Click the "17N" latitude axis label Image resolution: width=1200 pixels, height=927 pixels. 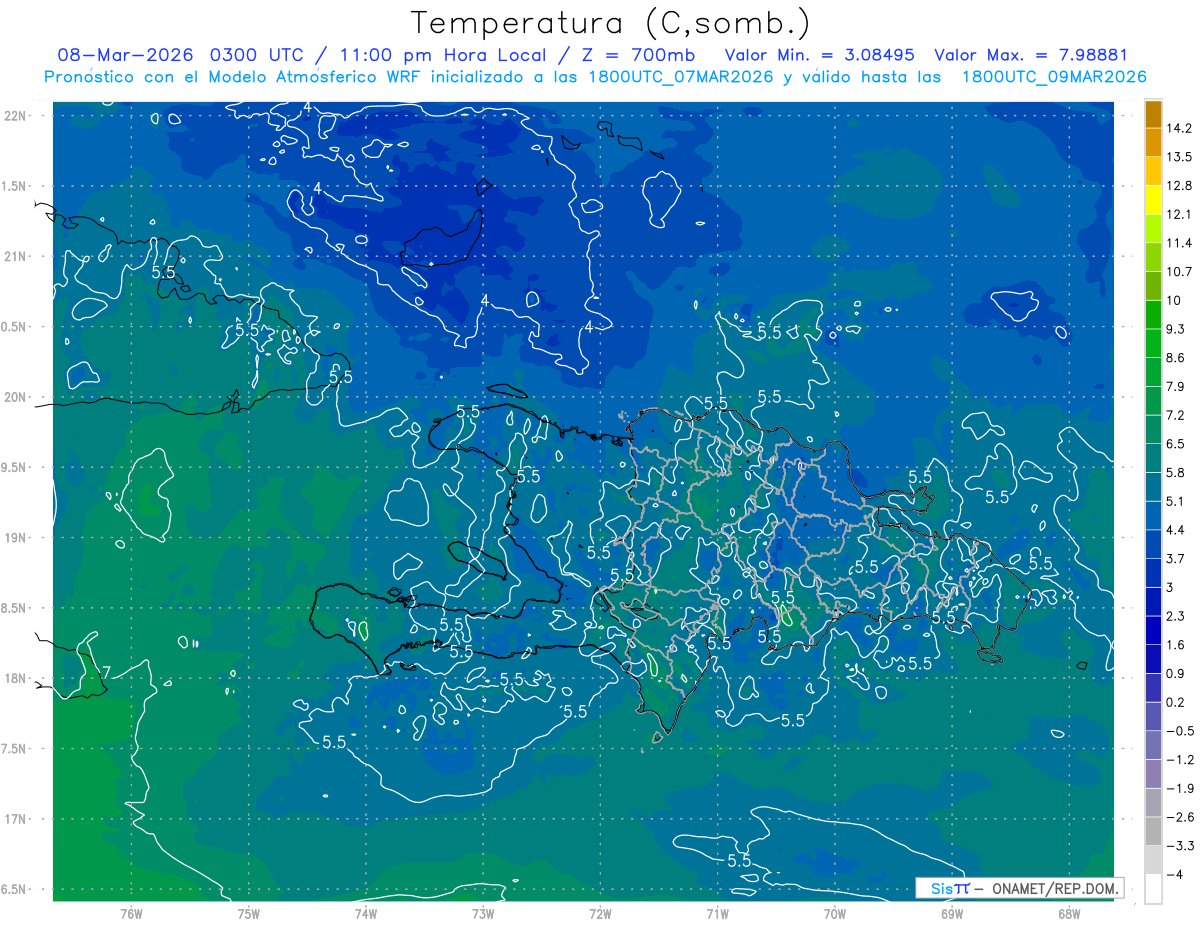[16, 819]
